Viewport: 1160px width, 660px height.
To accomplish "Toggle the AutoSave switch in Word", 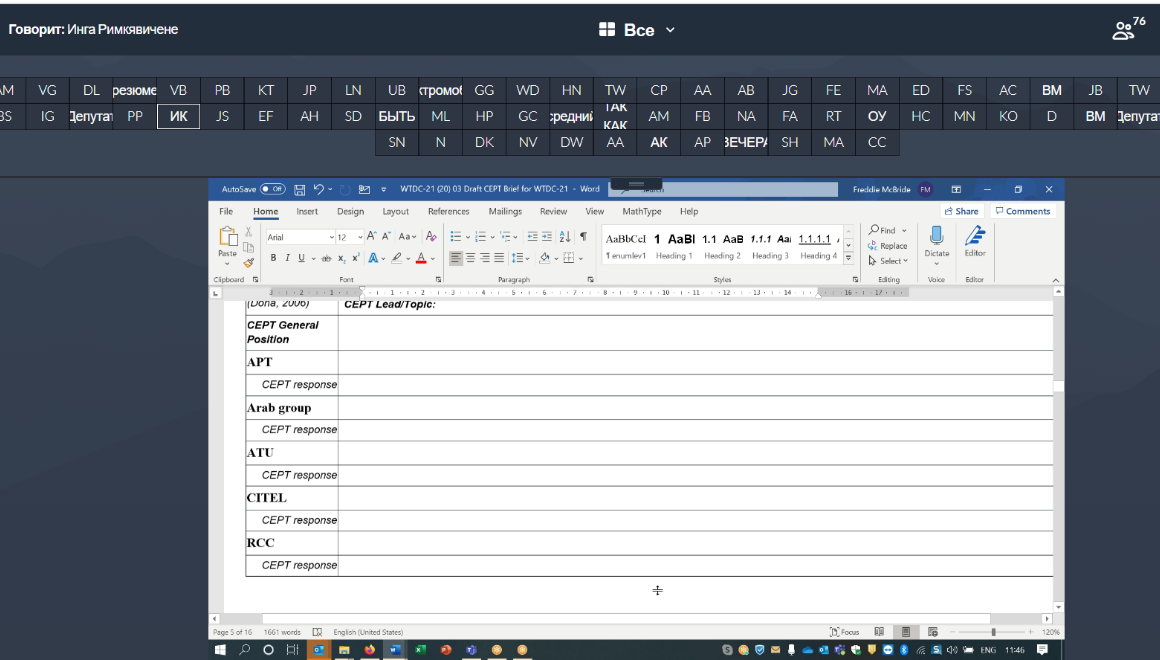I will [x=273, y=189].
